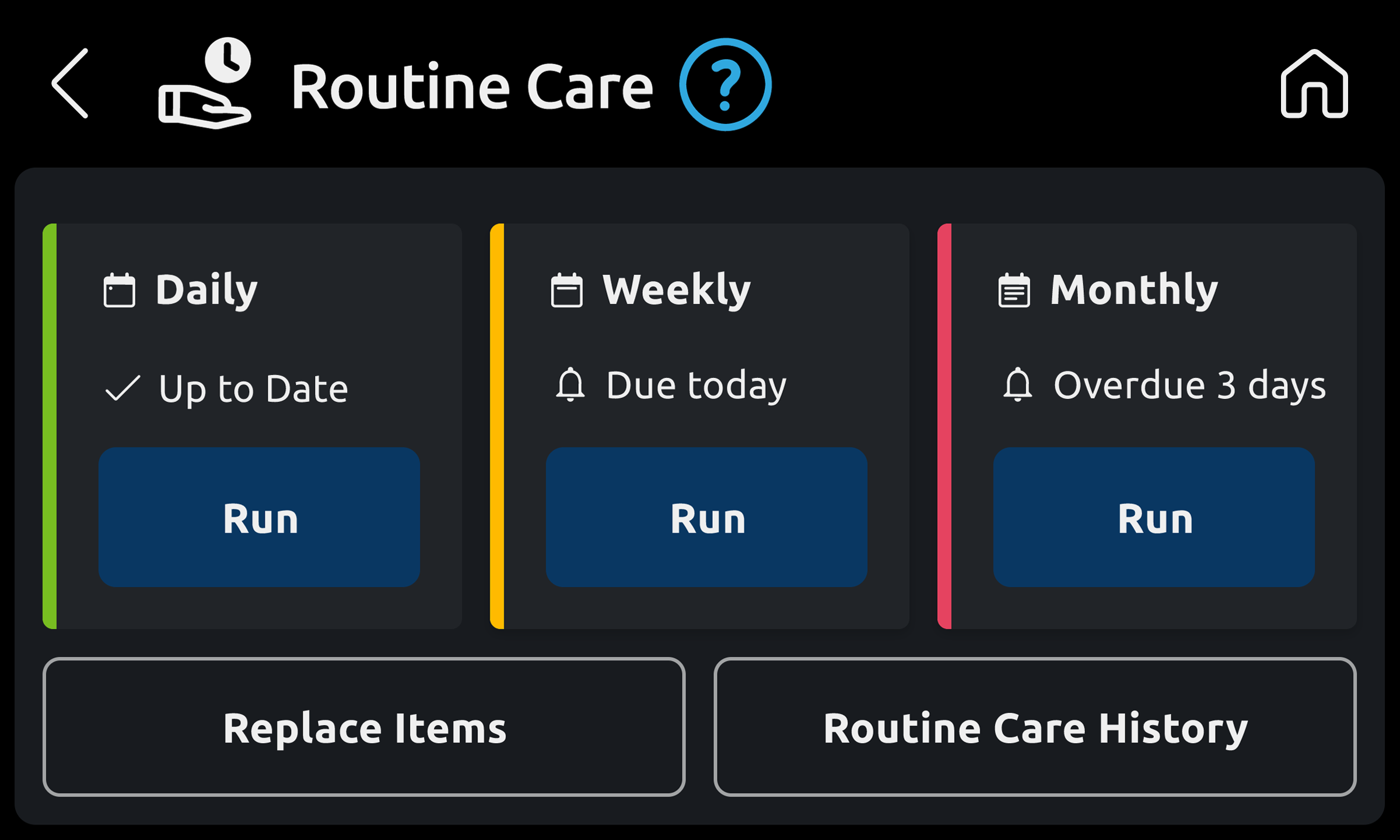
Task: Click the checkmark beside Up to Date
Action: point(123,388)
